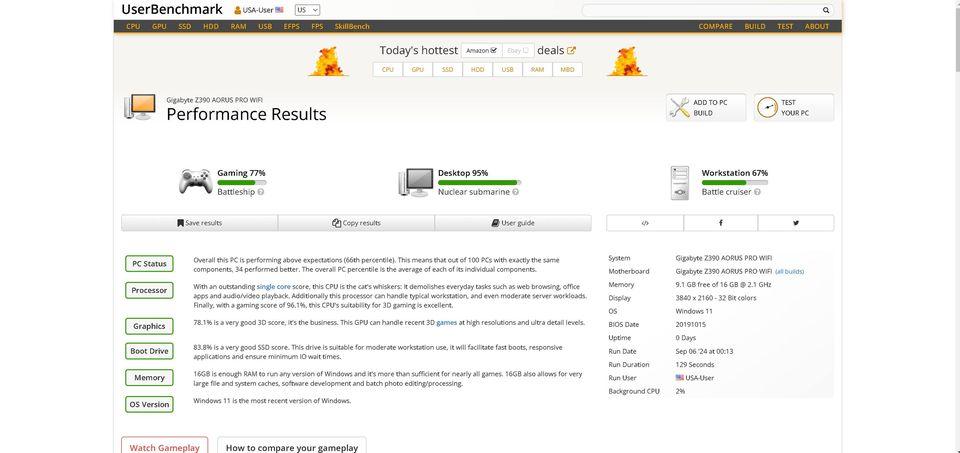This screenshot has height=453, width=960.
Task: Click the right autumn leaves image
Action: point(626,61)
